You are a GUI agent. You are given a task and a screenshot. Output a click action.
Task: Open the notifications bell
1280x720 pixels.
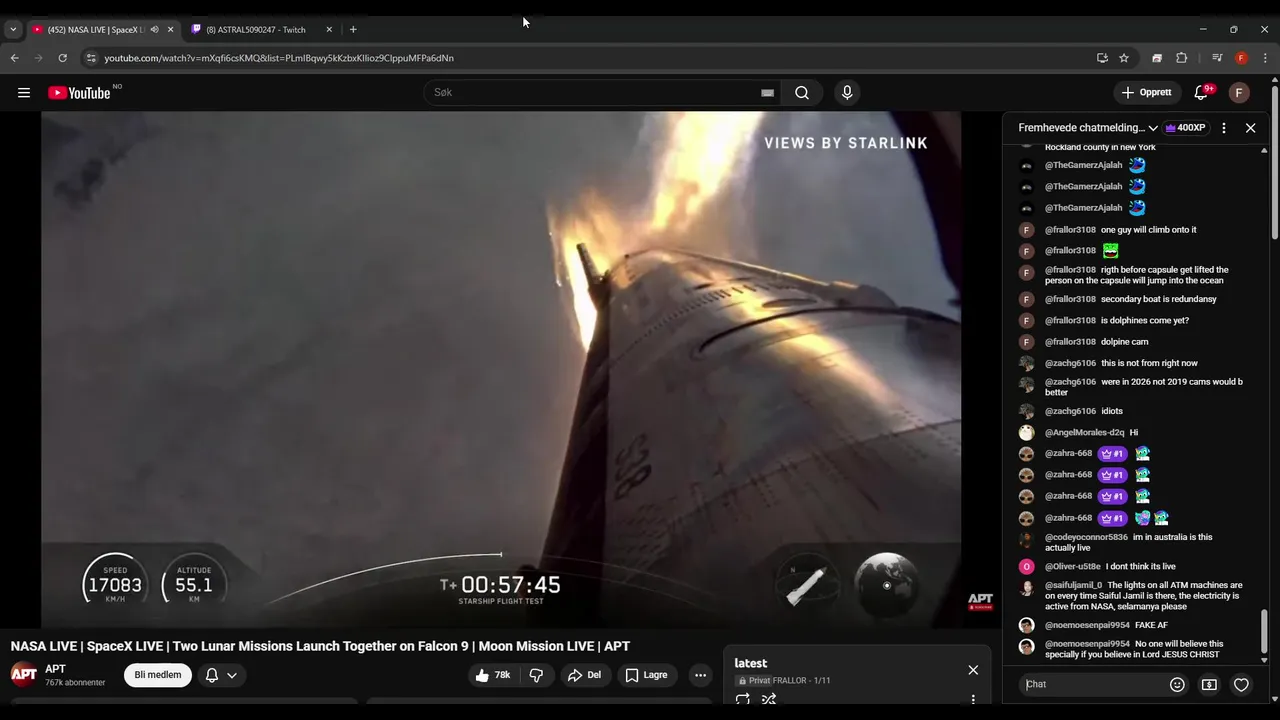[x=1202, y=93]
